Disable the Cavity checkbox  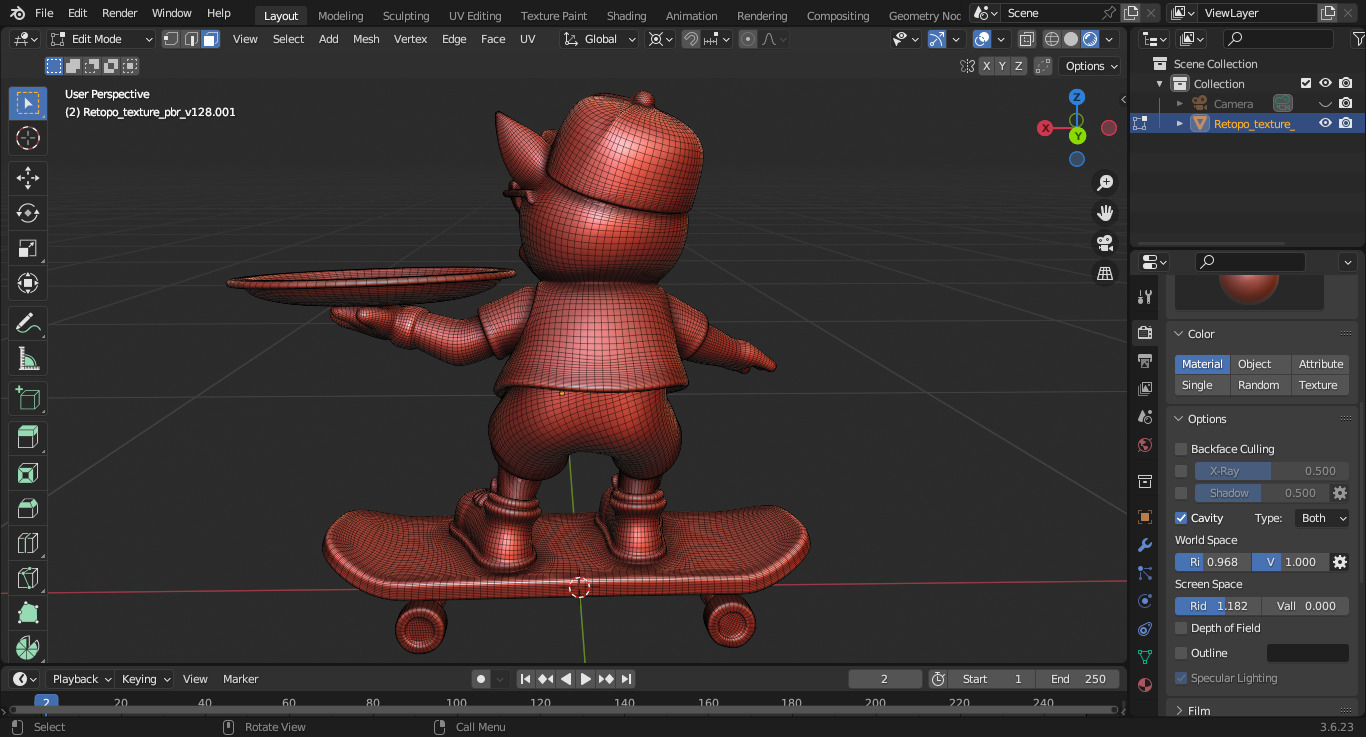(1181, 518)
